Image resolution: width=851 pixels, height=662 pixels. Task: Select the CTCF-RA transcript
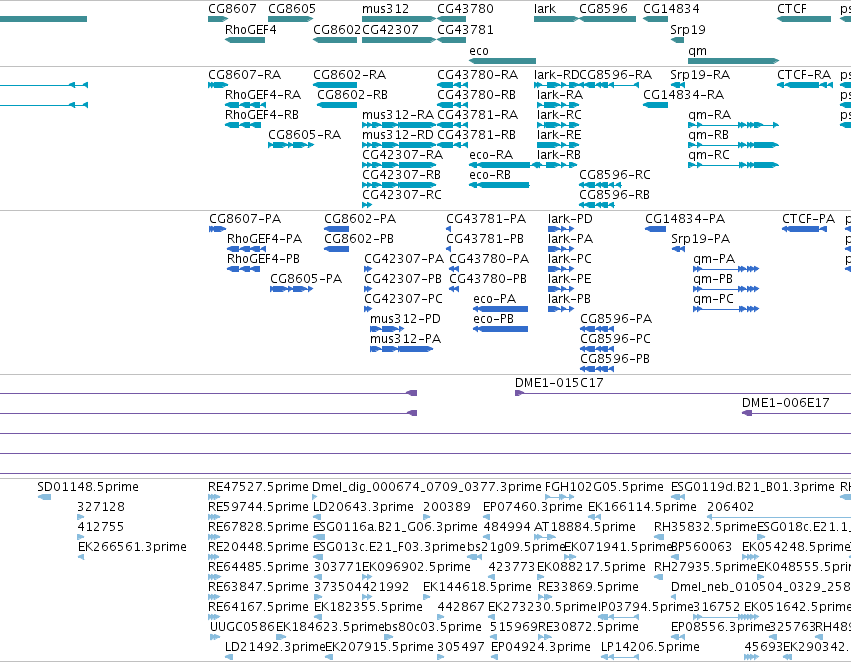pos(805,85)
